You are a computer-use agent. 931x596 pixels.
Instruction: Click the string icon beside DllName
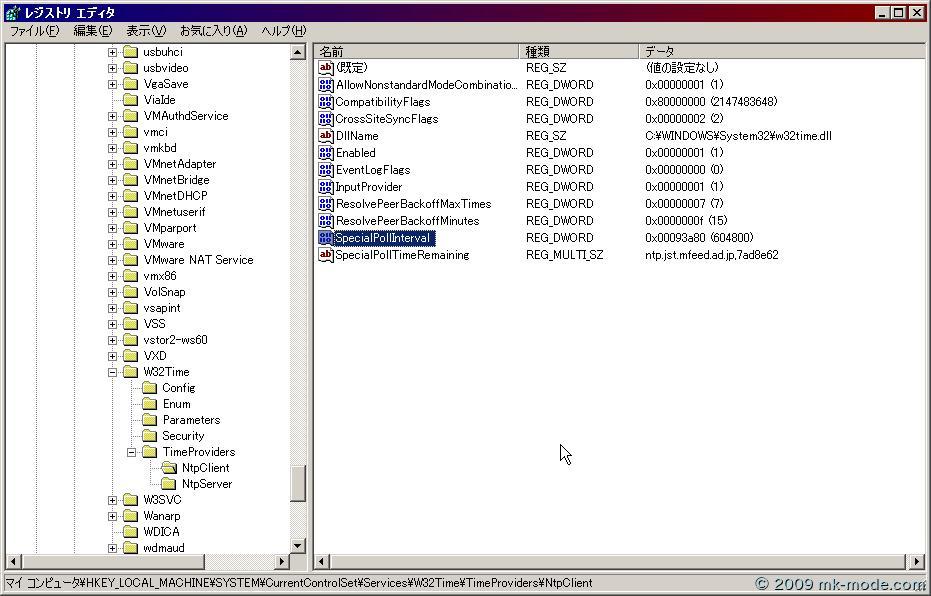click(x=325, y=136)
